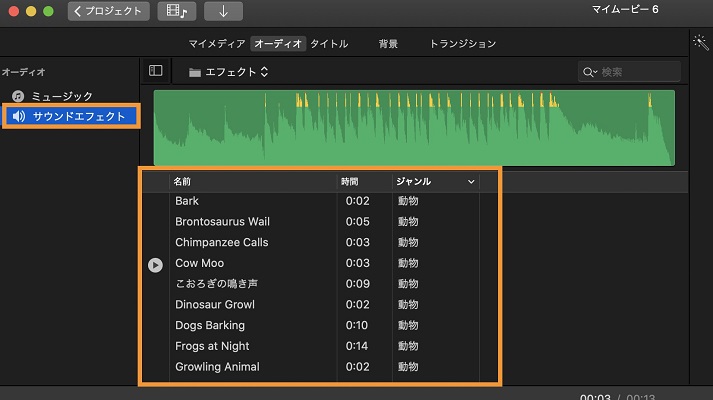The height and width of the screenshot is (400, 713).
Task: Switch to the タイトル tab
Action: coord(329,44)
